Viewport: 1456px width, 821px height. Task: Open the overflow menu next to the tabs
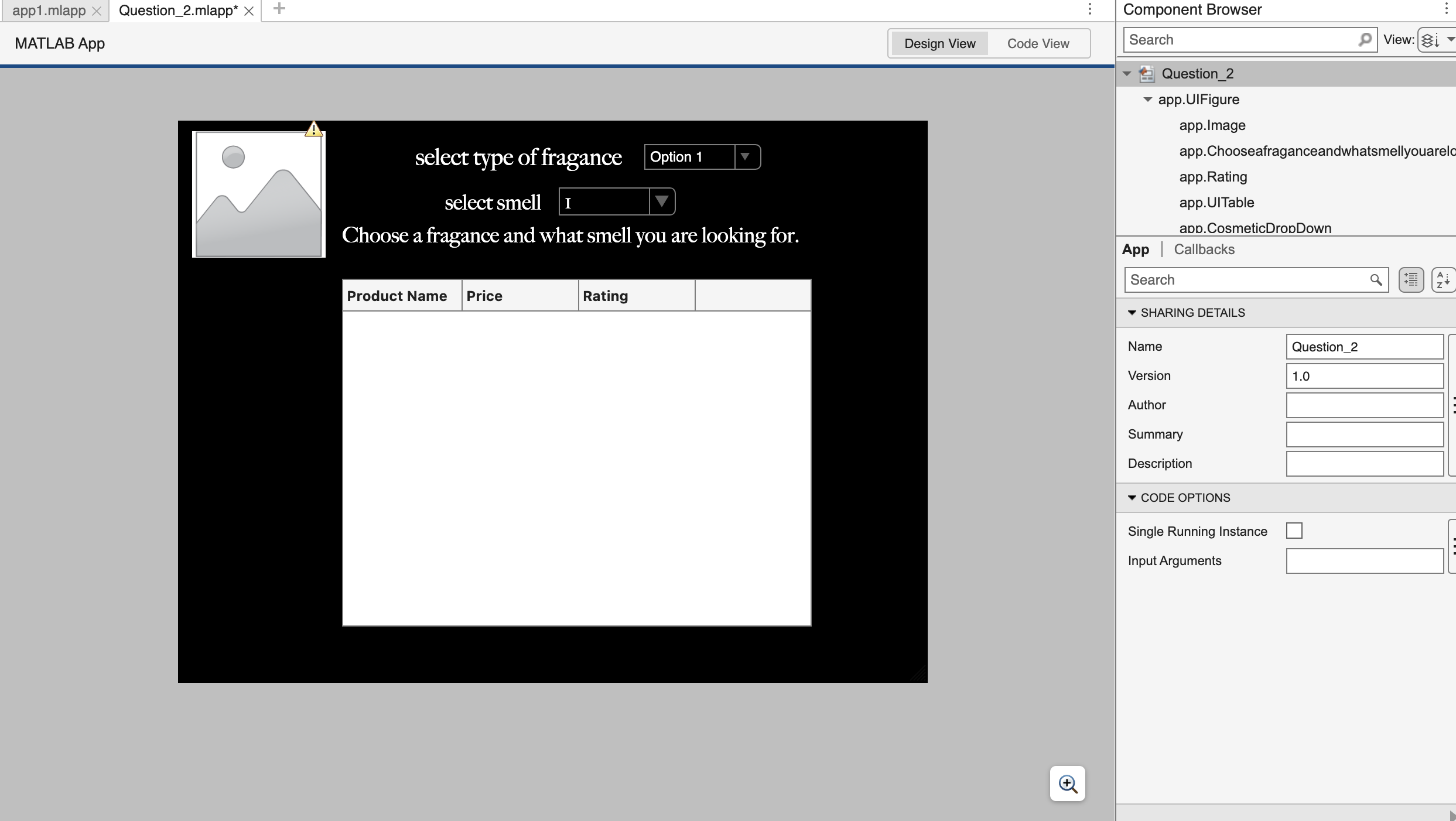1090,10
